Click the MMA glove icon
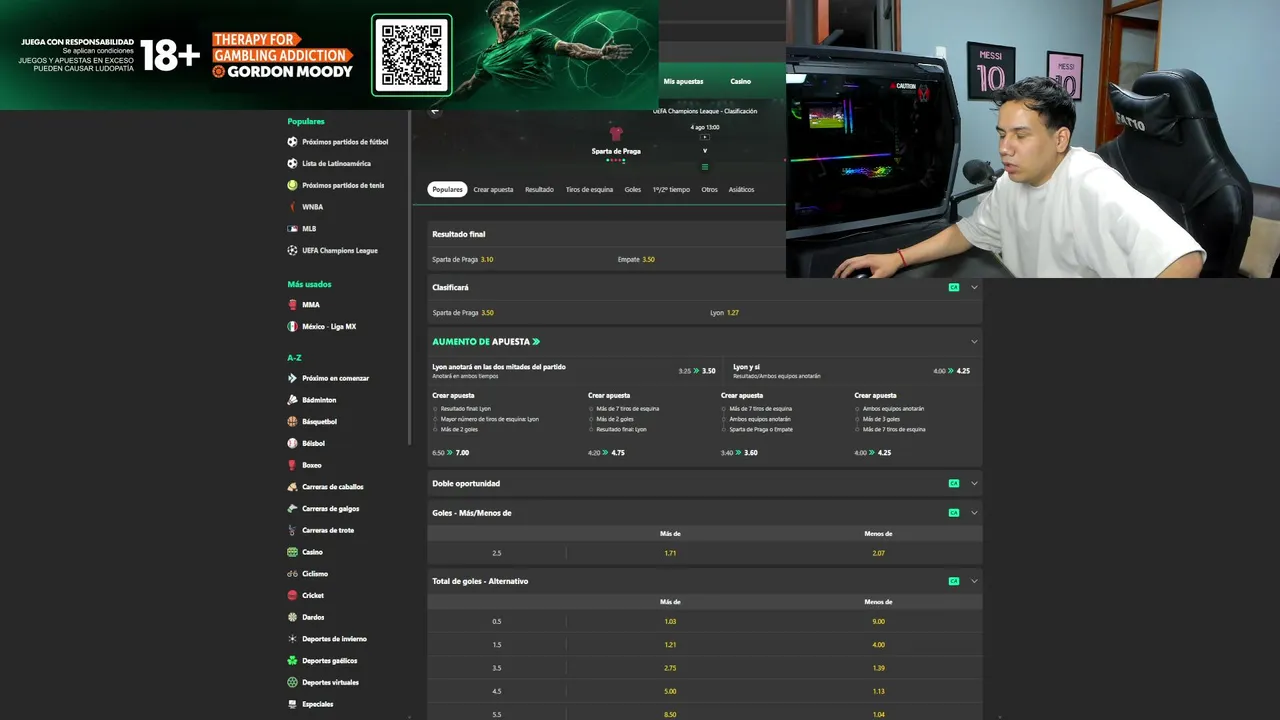Image resolution: width=1280 pixels, height=720 pixels. 292,305
